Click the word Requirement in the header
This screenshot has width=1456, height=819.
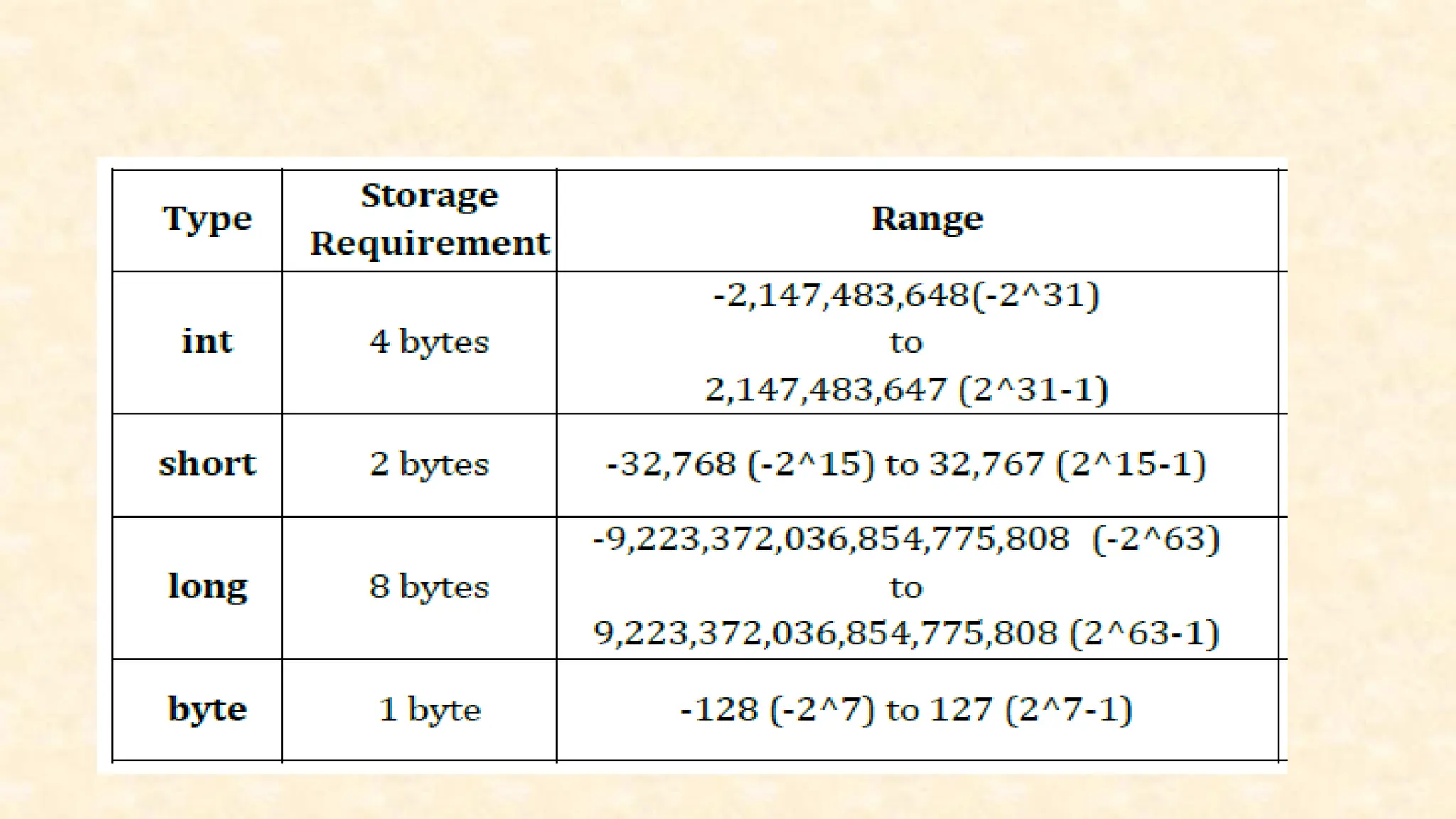click(x=429, y=244)
